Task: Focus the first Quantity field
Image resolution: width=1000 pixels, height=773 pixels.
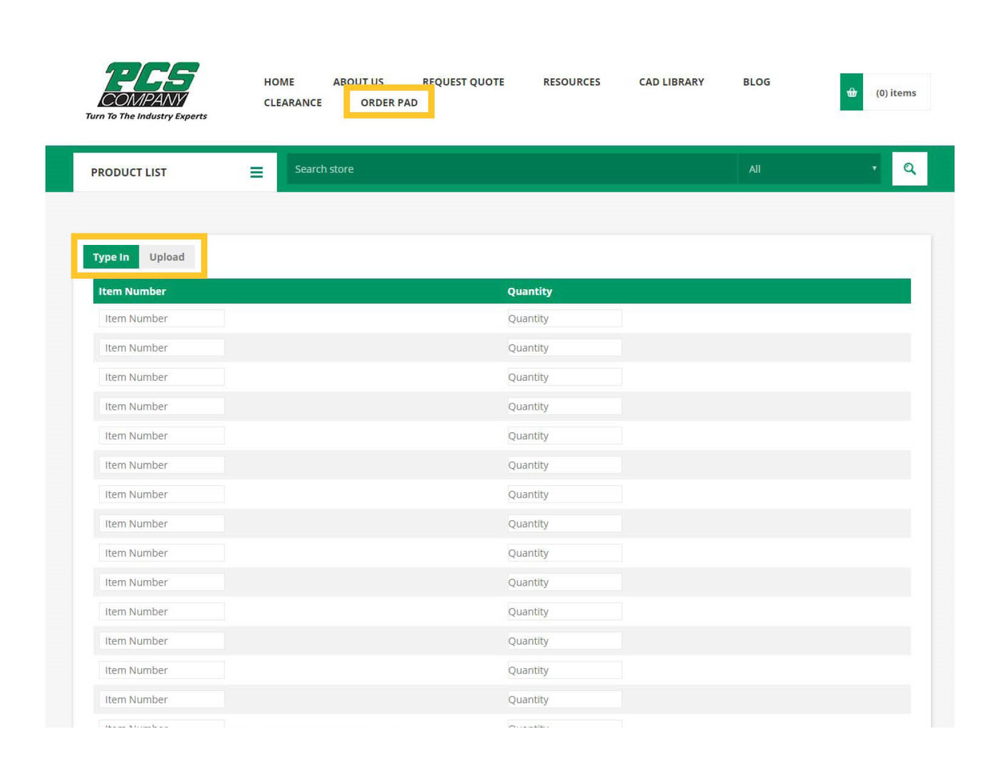Action: point(564,318)
